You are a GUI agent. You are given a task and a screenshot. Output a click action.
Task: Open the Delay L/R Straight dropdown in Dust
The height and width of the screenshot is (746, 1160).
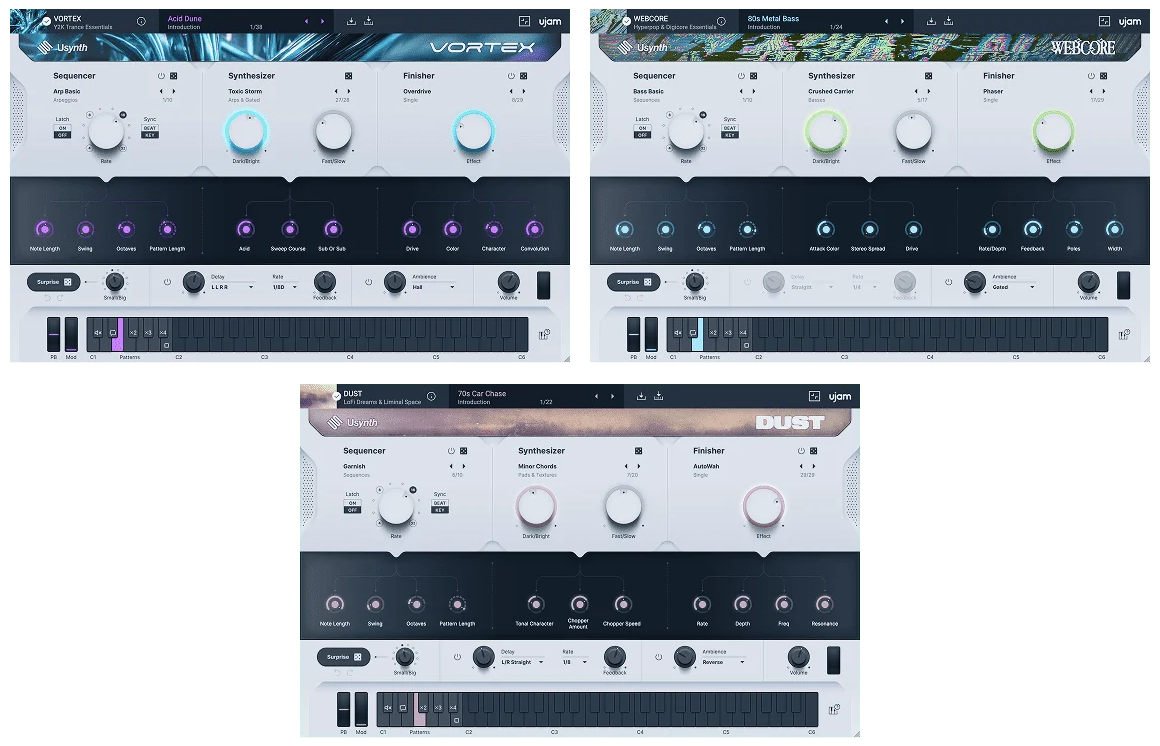coord(522,662)
